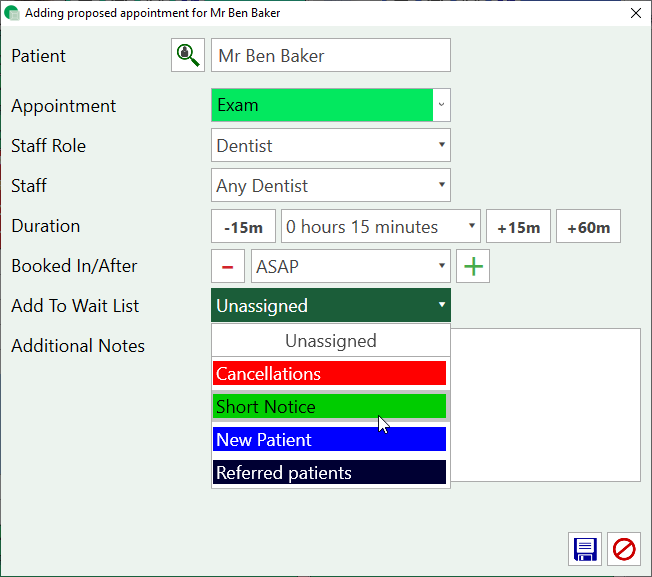Pick the blue New Patient wait list

coord(330,440)
